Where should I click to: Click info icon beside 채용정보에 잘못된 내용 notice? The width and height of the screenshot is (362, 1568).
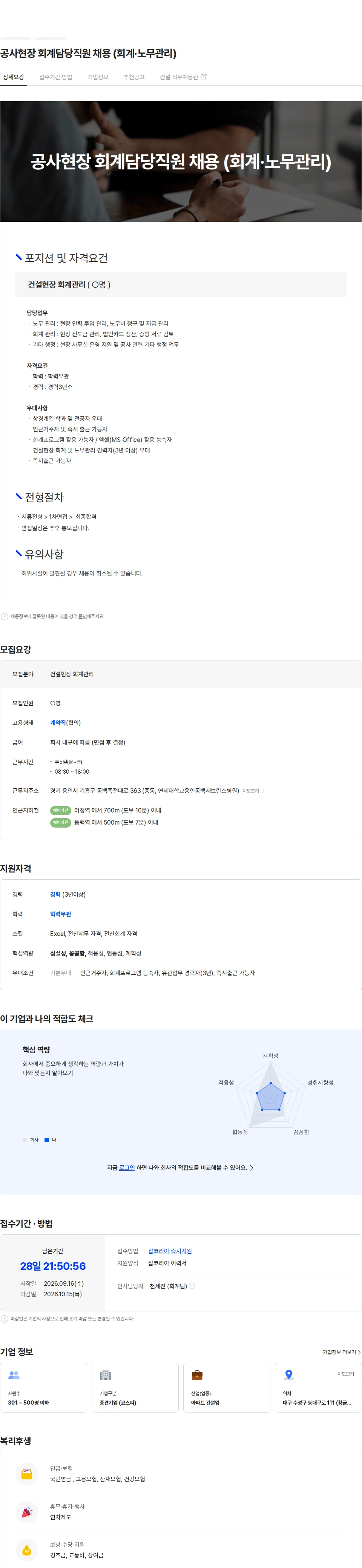click(4, 617)
